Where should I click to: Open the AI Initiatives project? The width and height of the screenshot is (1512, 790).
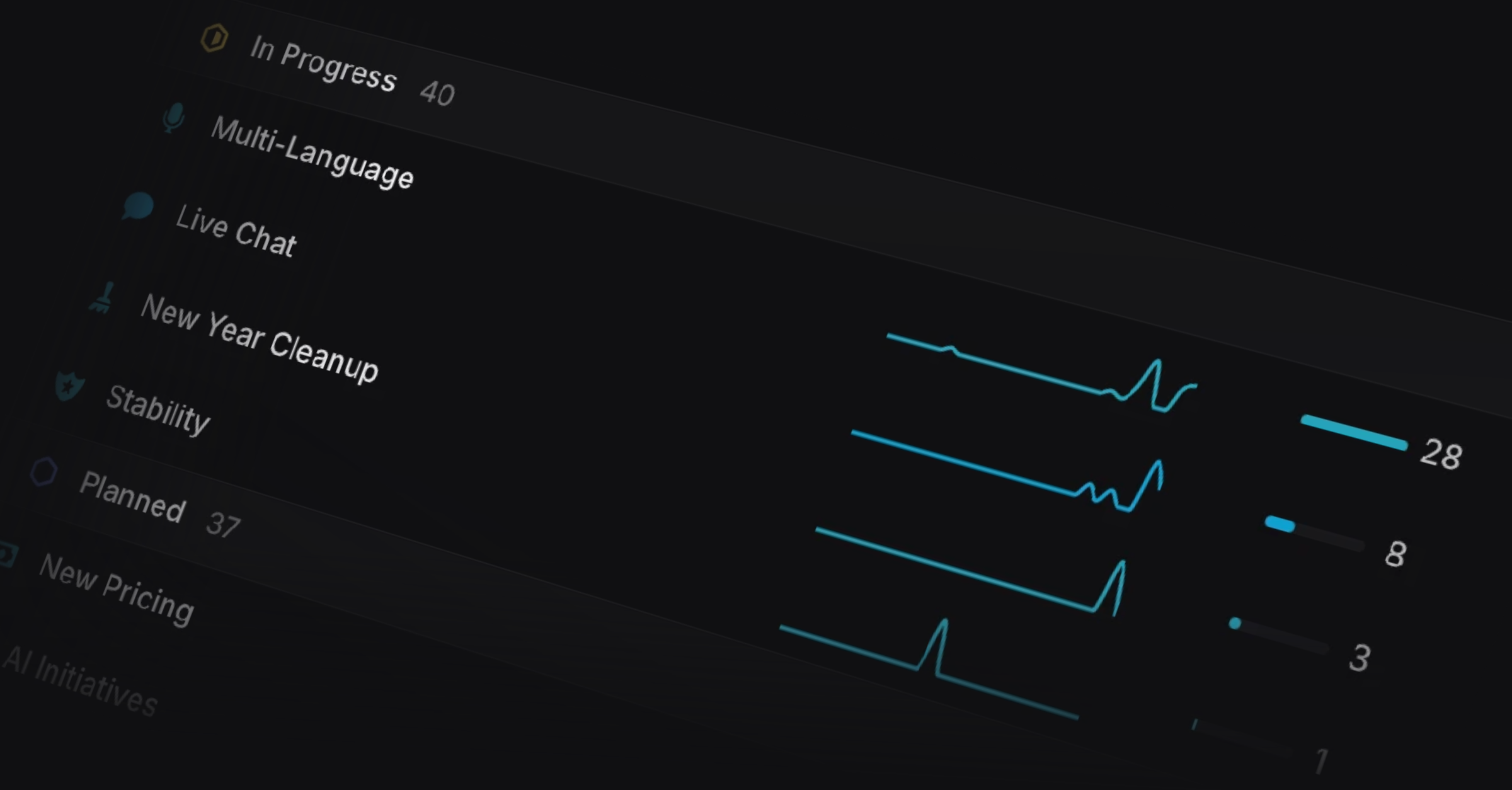(80, 682)
